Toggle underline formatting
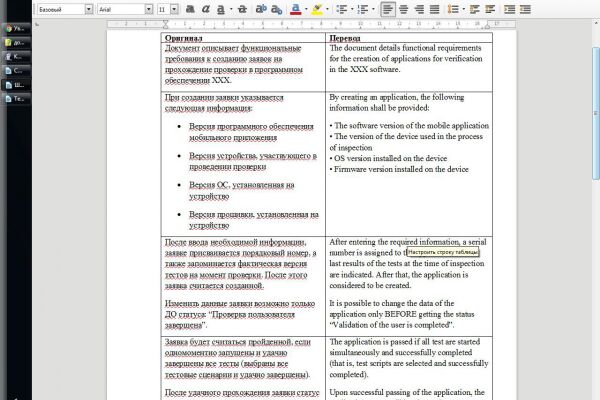Image resolution: width=600 pixels, height=400 pixels. pyautogui.click(x=221, y=9)
